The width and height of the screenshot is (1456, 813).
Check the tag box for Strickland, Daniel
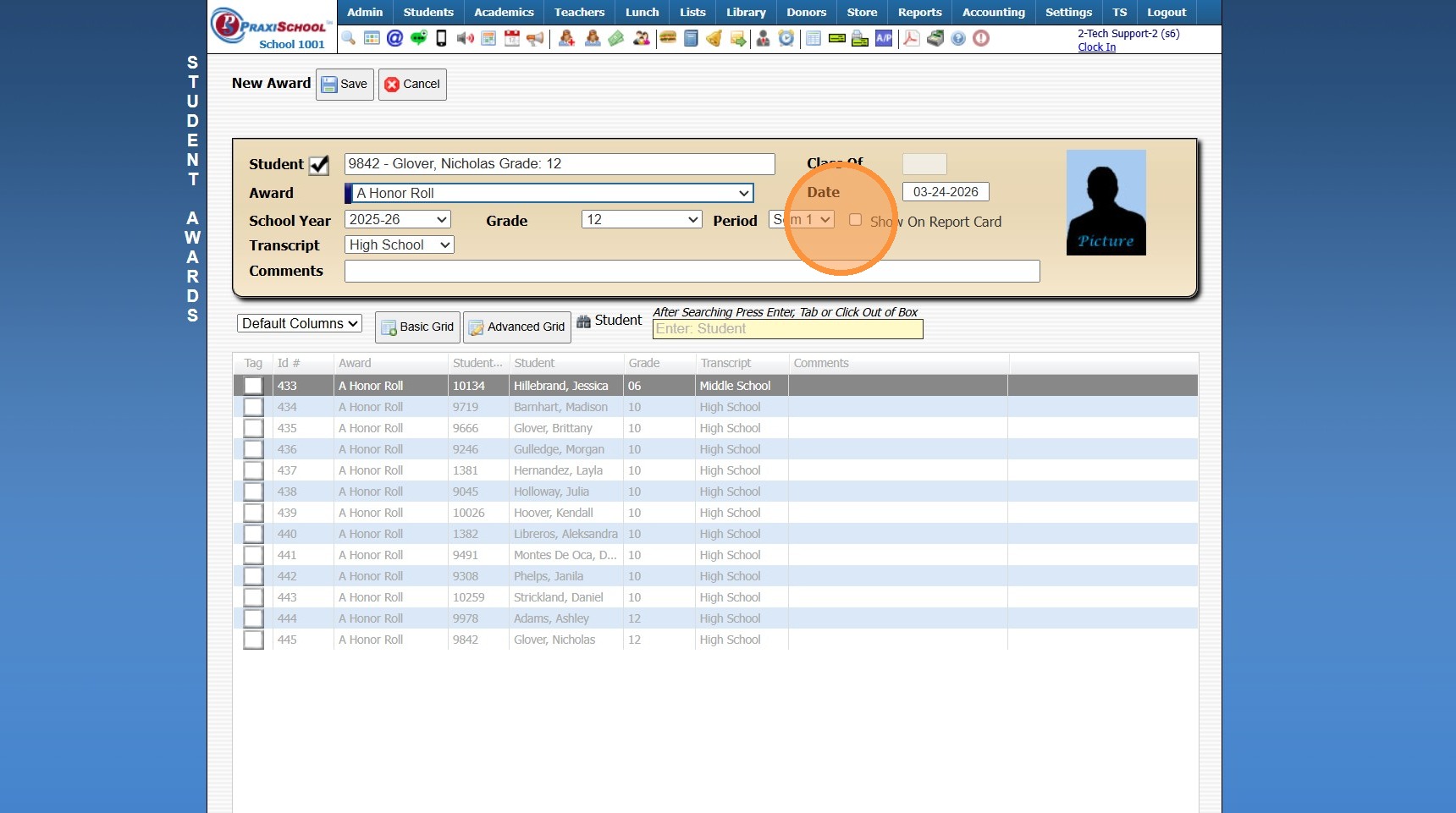click(253, 597)
